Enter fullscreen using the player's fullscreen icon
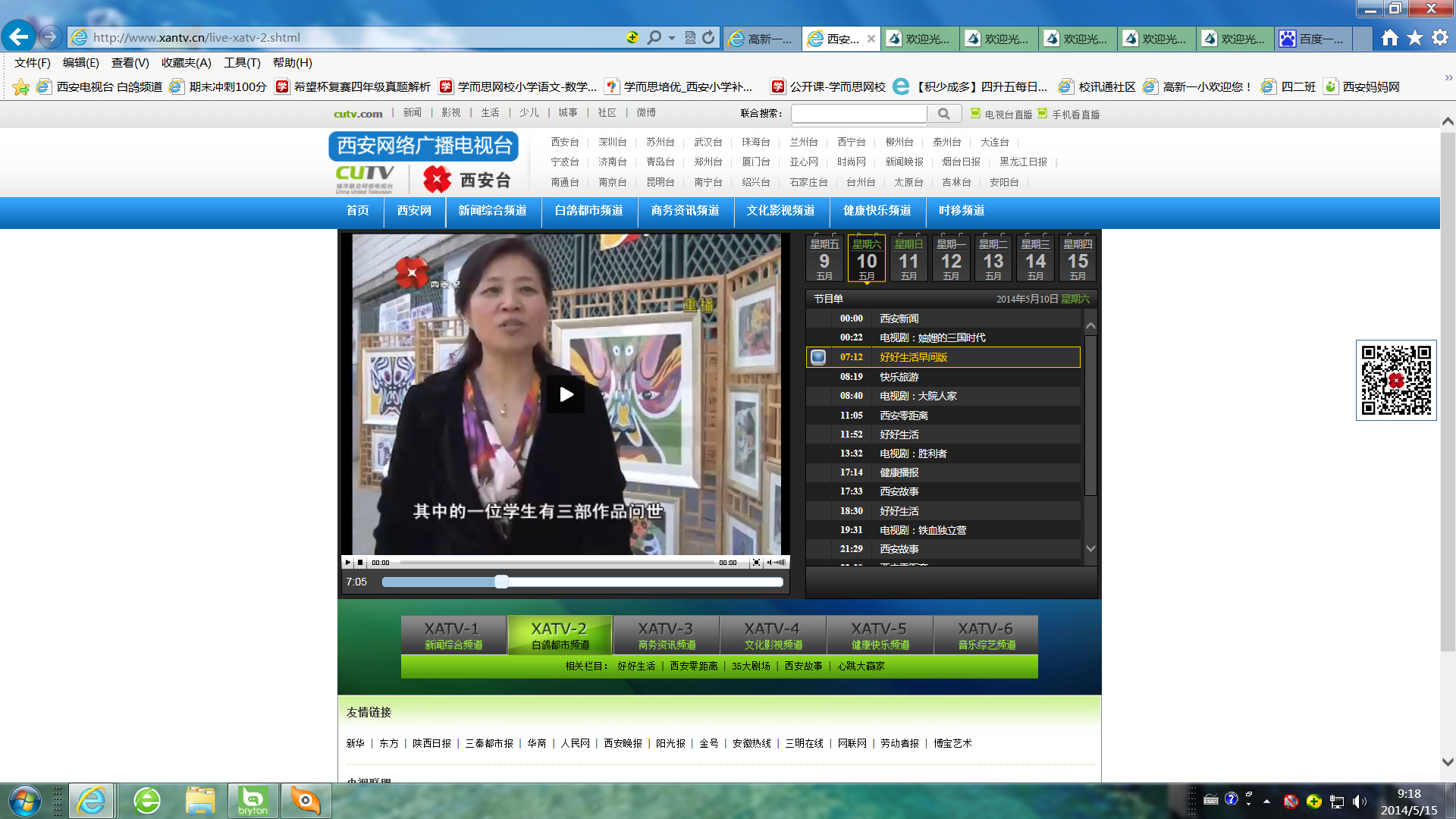 pyautogui.click(x=756, y=563)
